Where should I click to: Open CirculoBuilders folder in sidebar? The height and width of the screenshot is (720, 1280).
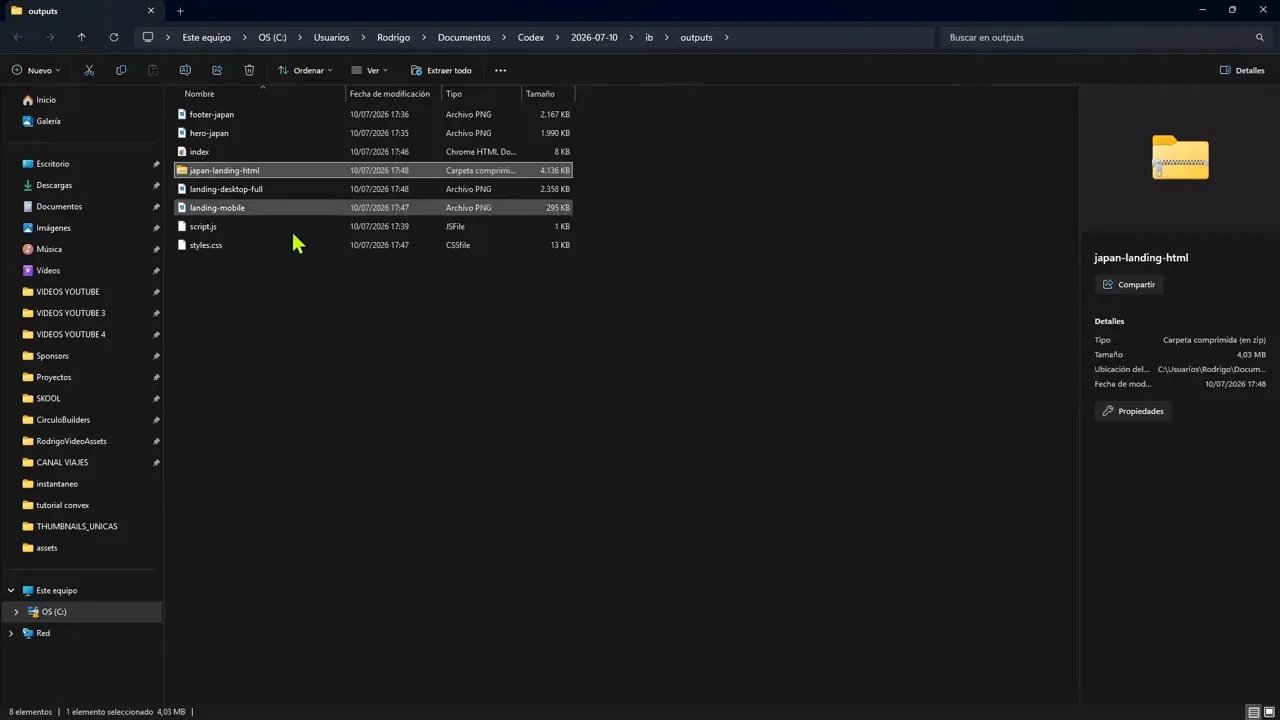coord(63,420)
